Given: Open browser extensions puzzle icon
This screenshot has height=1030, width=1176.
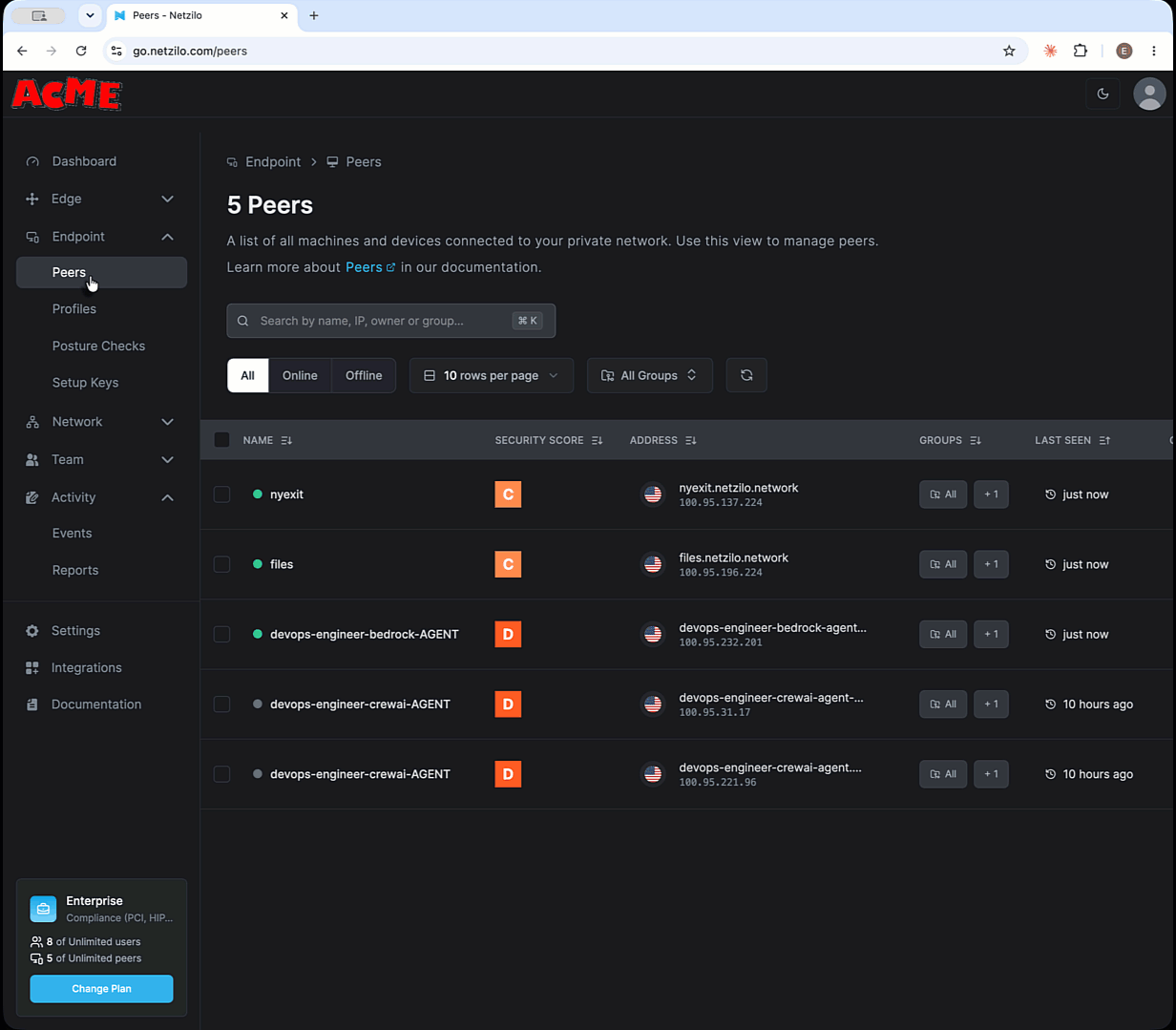Looking at the screenshot, I should click(1081, 51).
